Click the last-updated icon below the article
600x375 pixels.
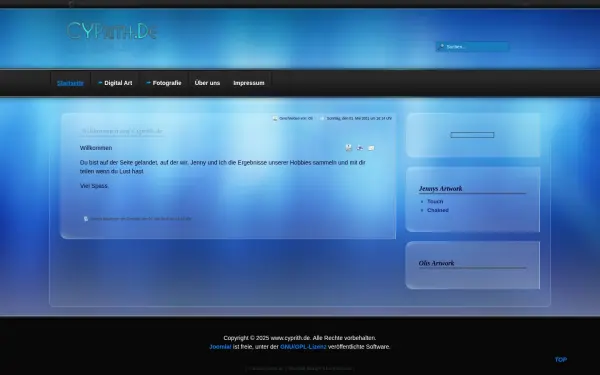point(86,218)
